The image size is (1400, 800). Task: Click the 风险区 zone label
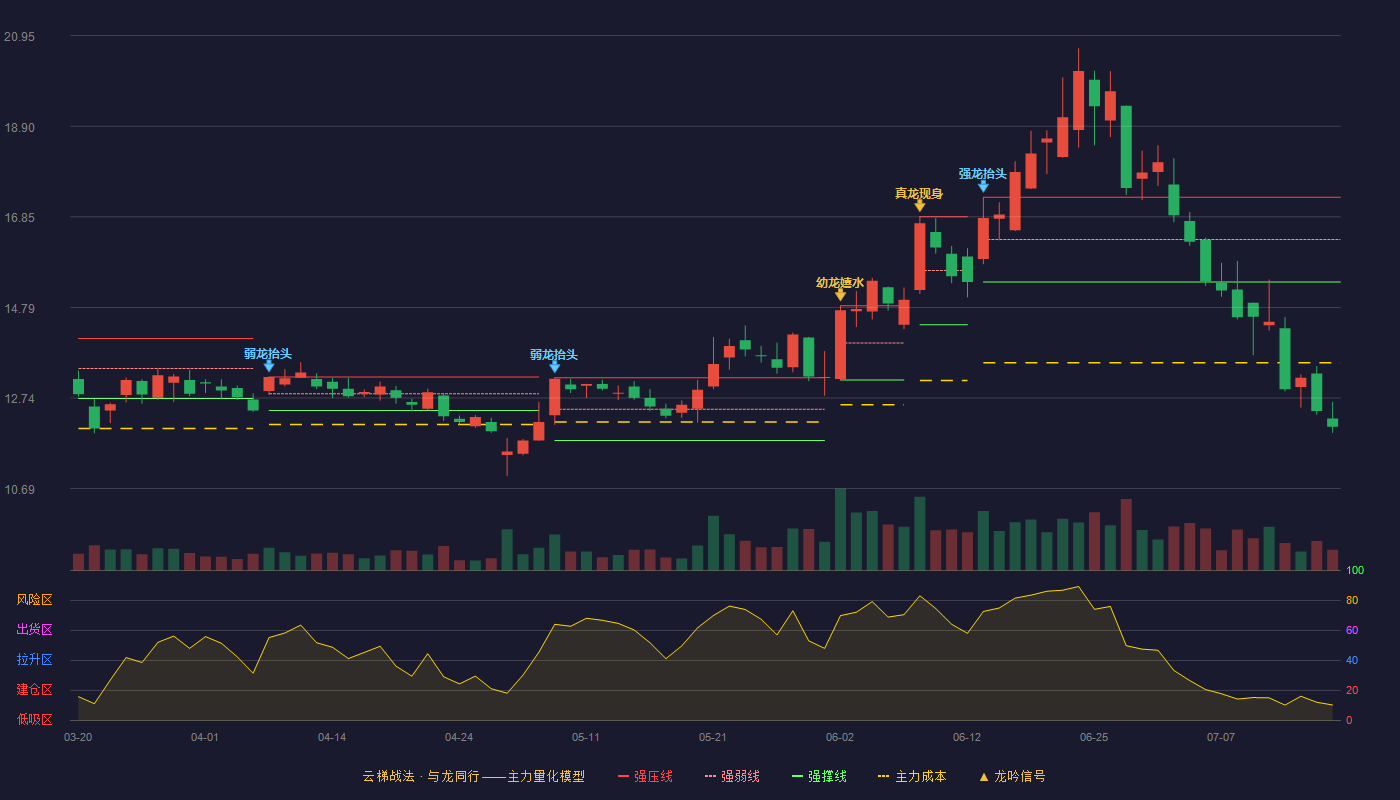34,600
